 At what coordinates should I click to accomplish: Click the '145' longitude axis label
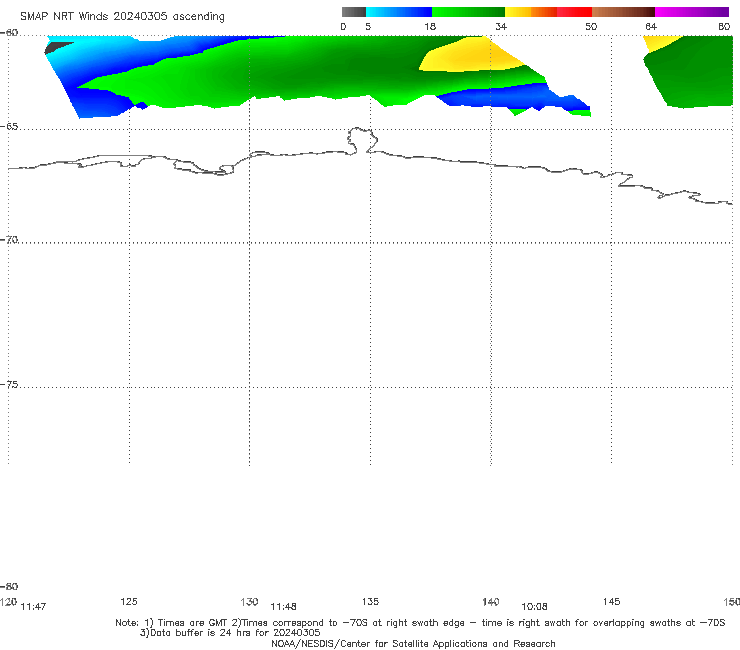(612, 601)
